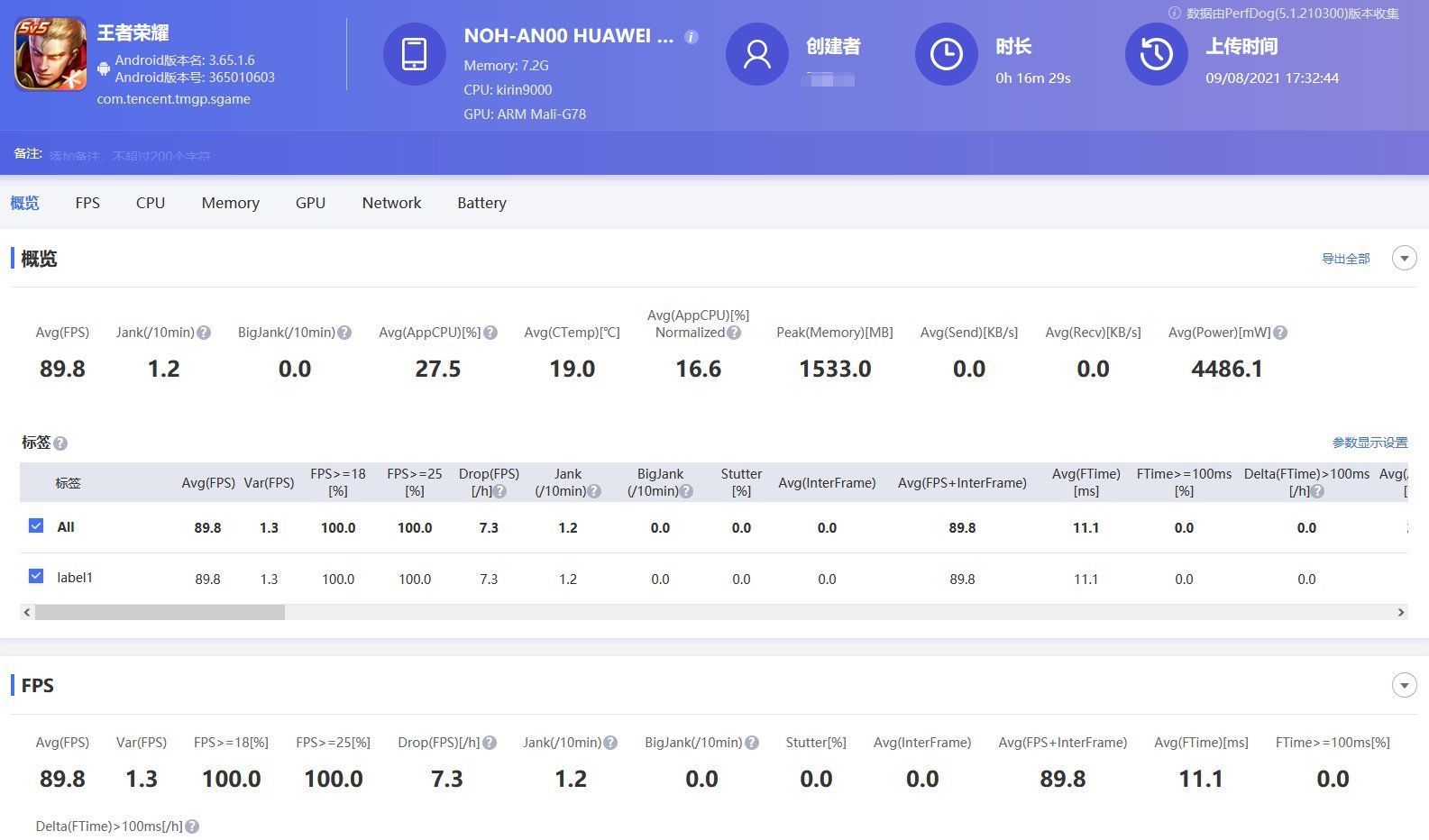Click the label1 row name
The width and height of the screenshot is (1429, 840).
[x=75, y=577]
